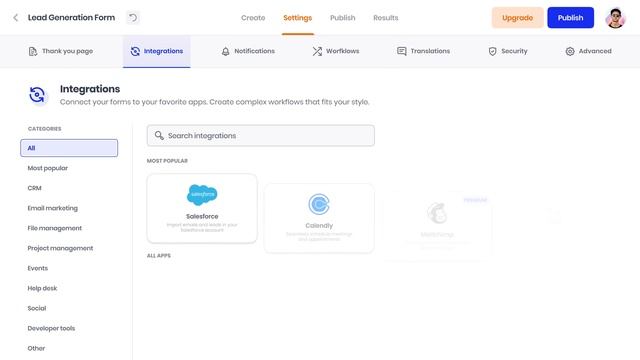Go to the Results tab

point(386,18)
